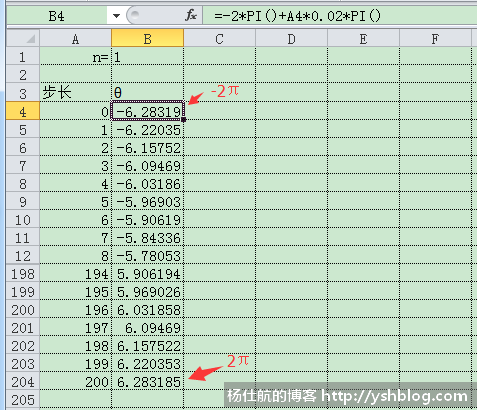477x410 pixels.
Task: Select cell with value -6.28319
Action: pos(148,111)
